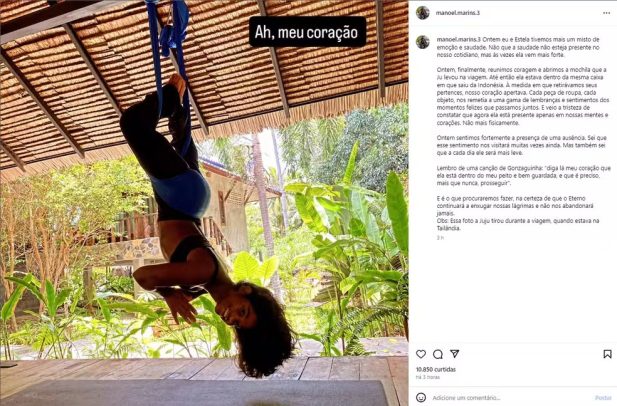Click the header profile avatar

tap(423, 13)
